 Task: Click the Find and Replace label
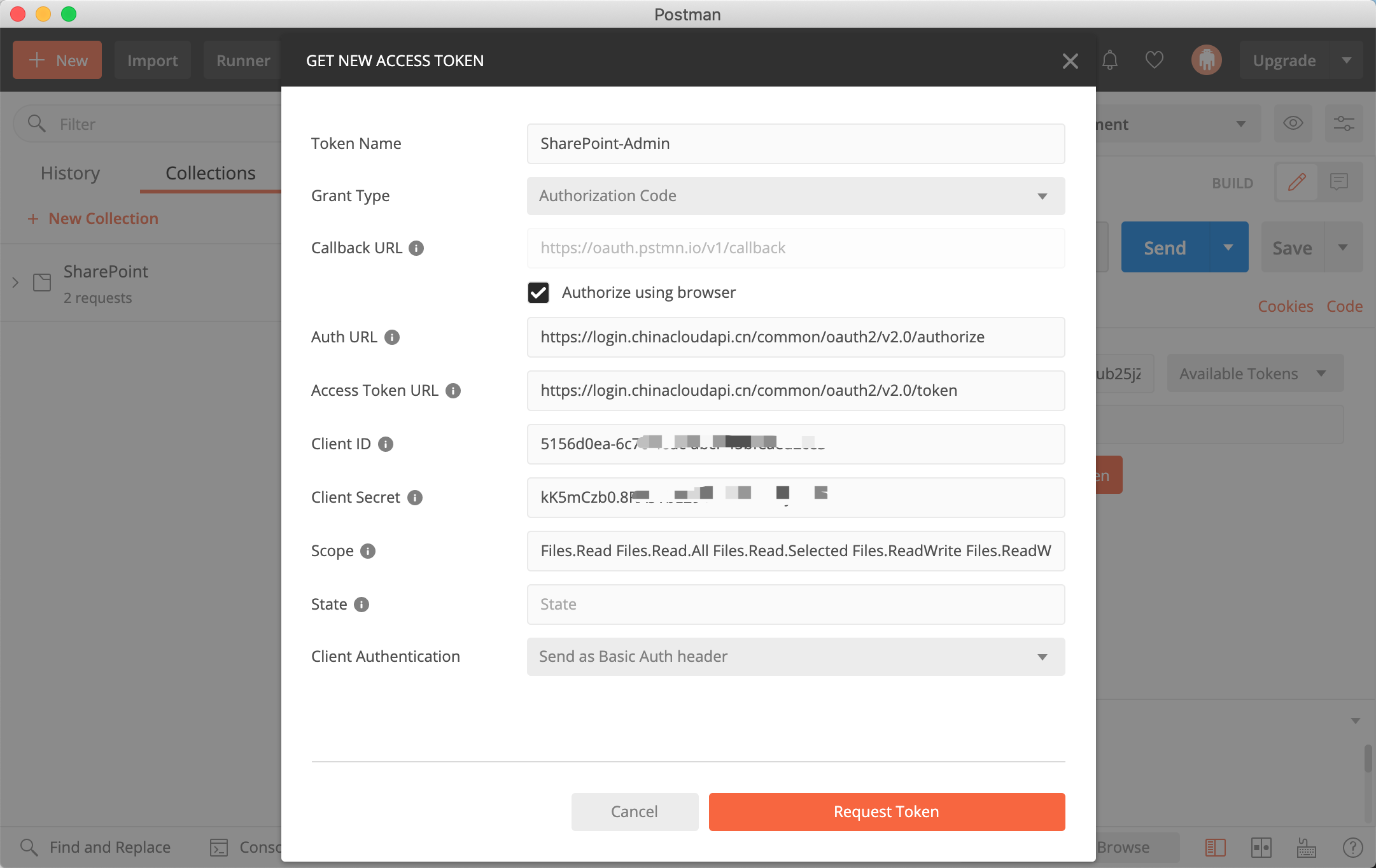(x=110, y=848)
